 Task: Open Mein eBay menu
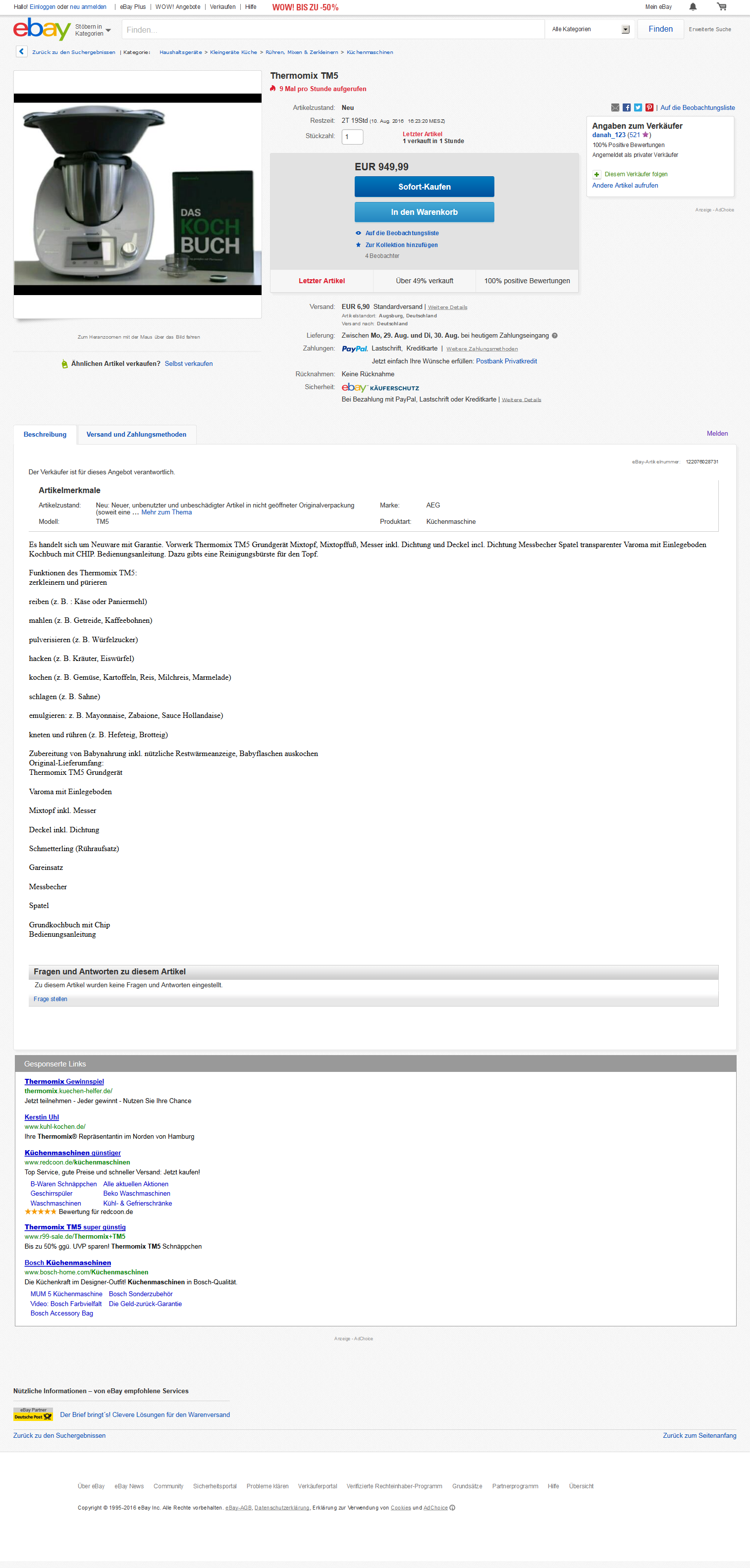(658, 7)
